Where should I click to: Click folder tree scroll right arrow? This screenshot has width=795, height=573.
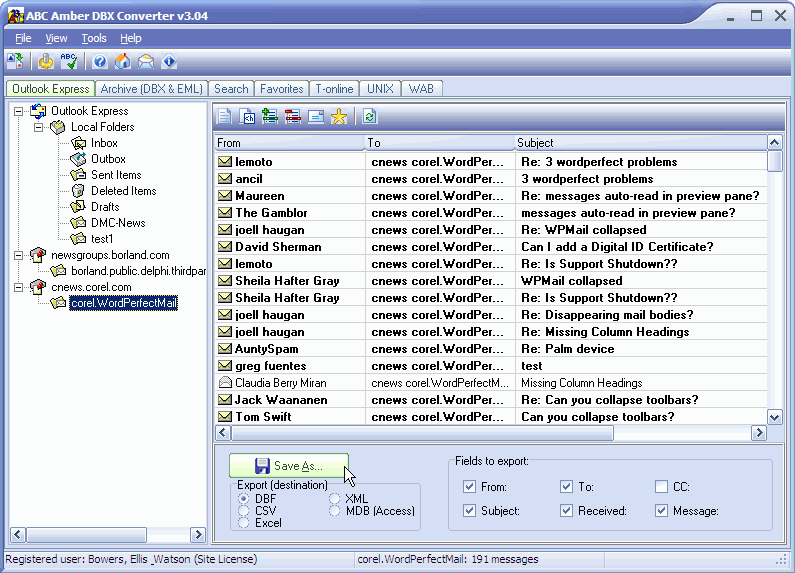click(x=198, y=534)
